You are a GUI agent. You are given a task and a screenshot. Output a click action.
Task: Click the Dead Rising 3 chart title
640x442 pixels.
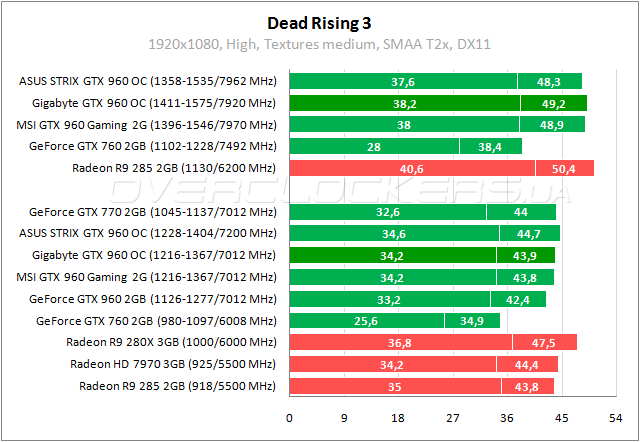tap(320, 22)
